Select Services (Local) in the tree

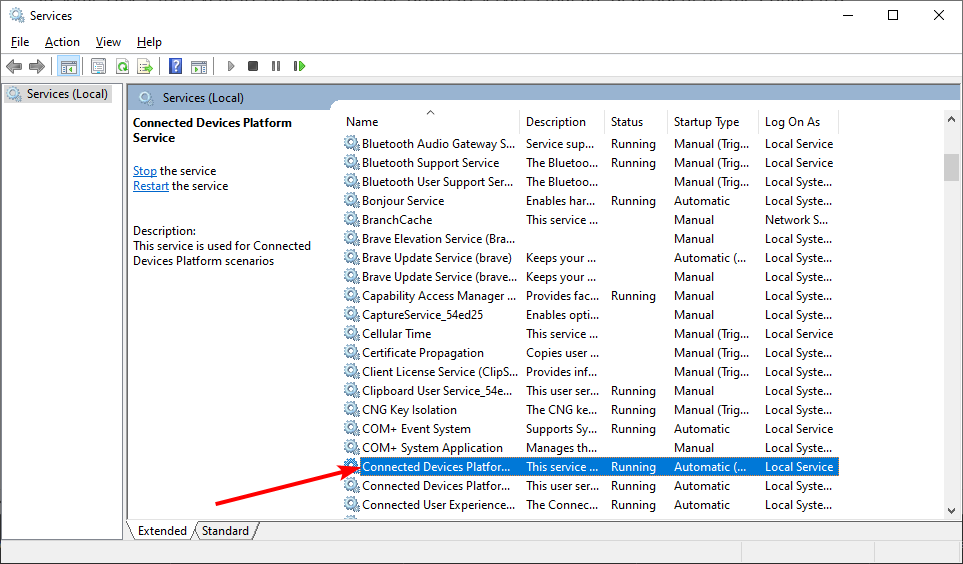click(57, 94)
